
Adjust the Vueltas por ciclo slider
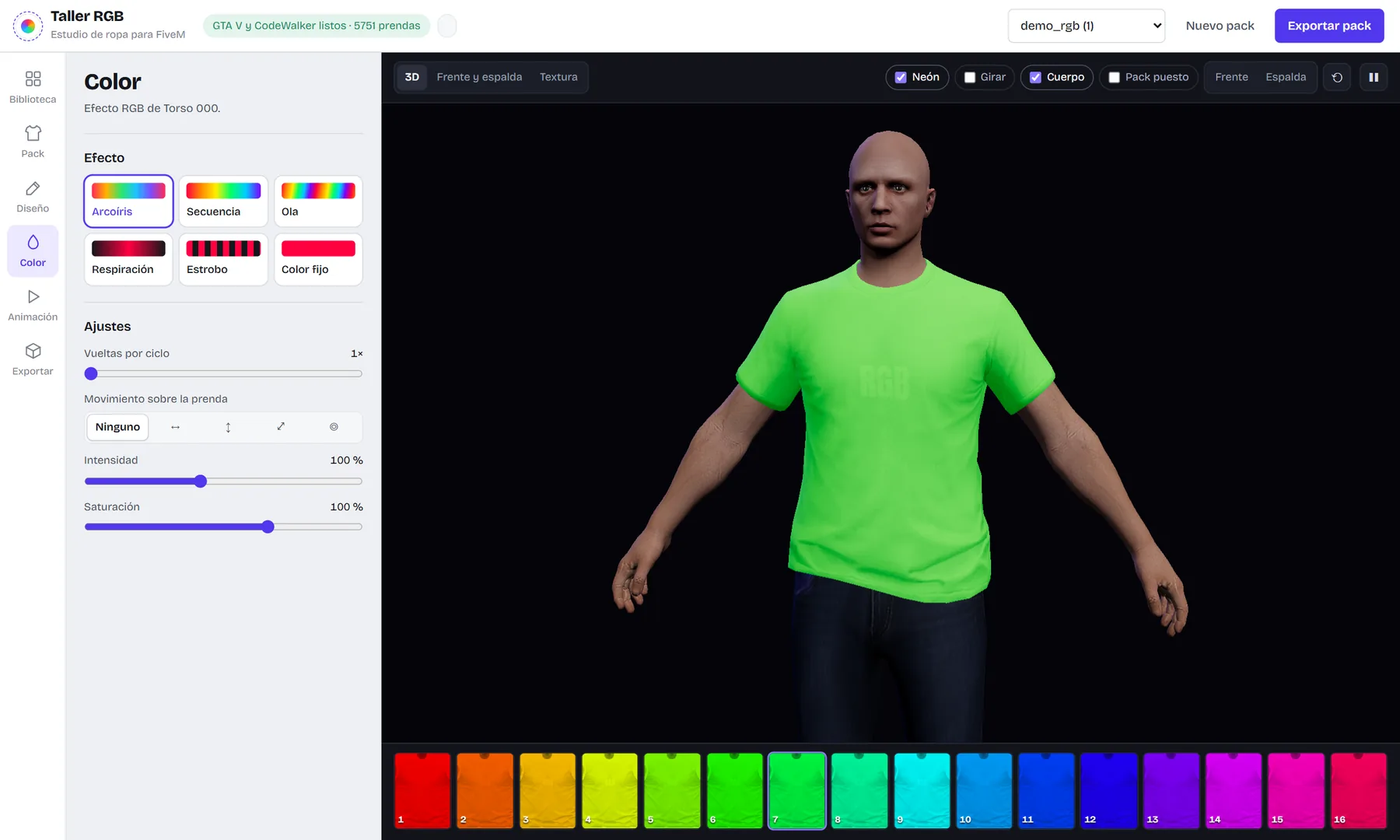[x=223, y=373]
